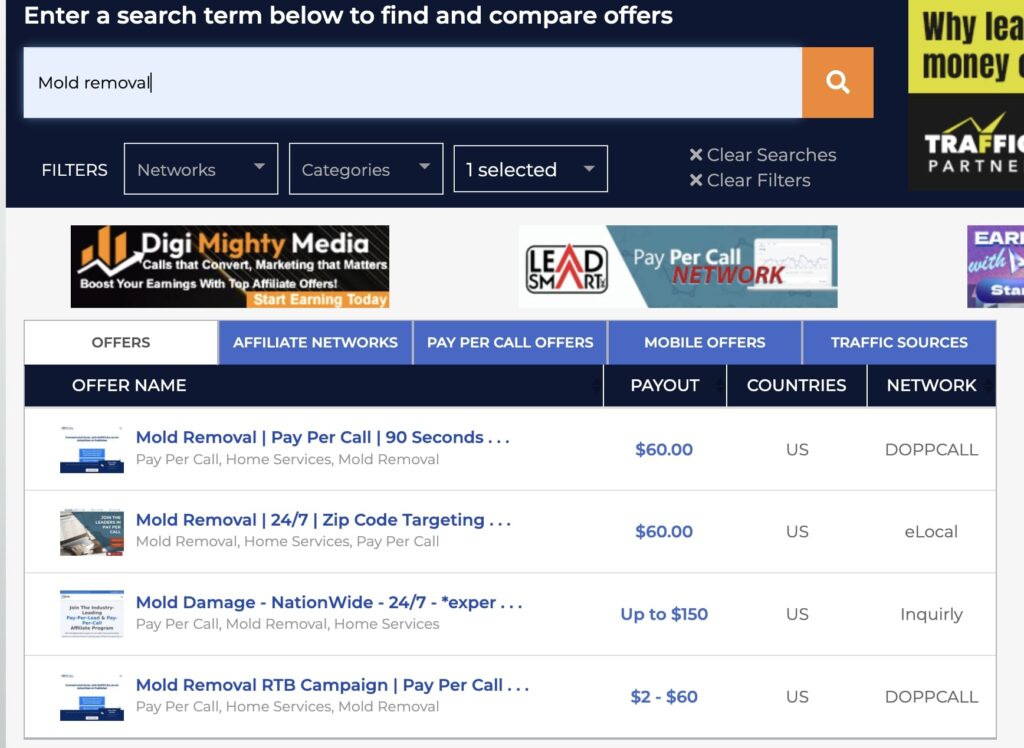This screenshot has height=748, width=1024.
Task: Switch to the Pay Per Call Offers tab
Action: coord(510,342)
